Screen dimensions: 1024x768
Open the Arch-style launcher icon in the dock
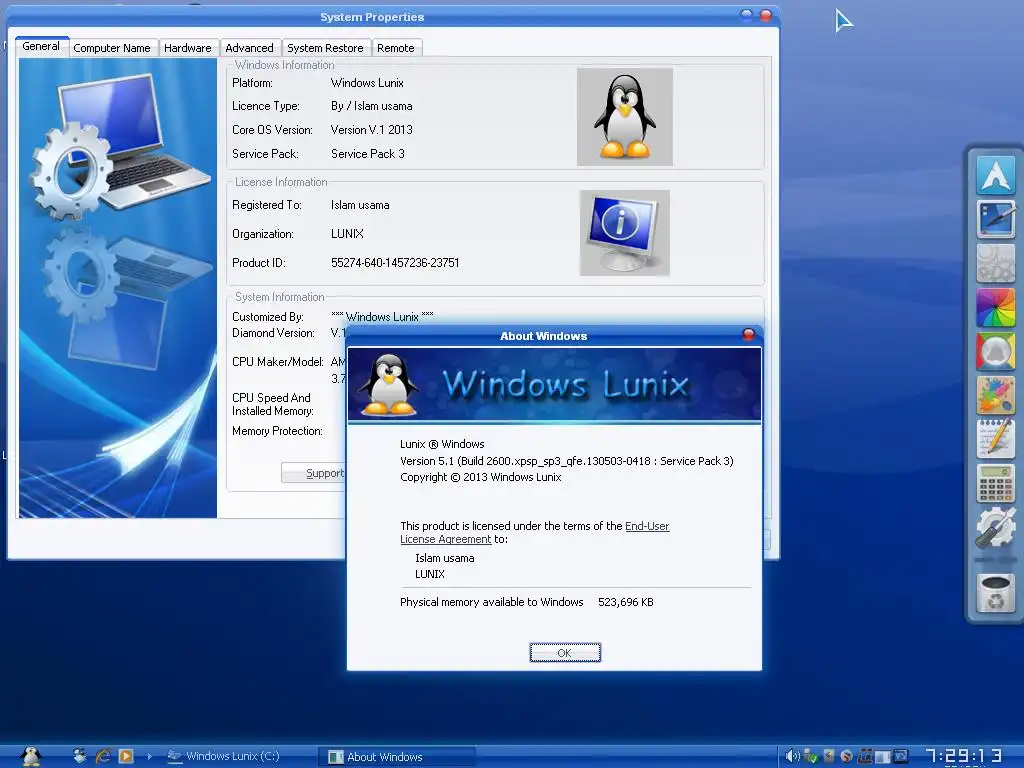(x=995, y=174)
